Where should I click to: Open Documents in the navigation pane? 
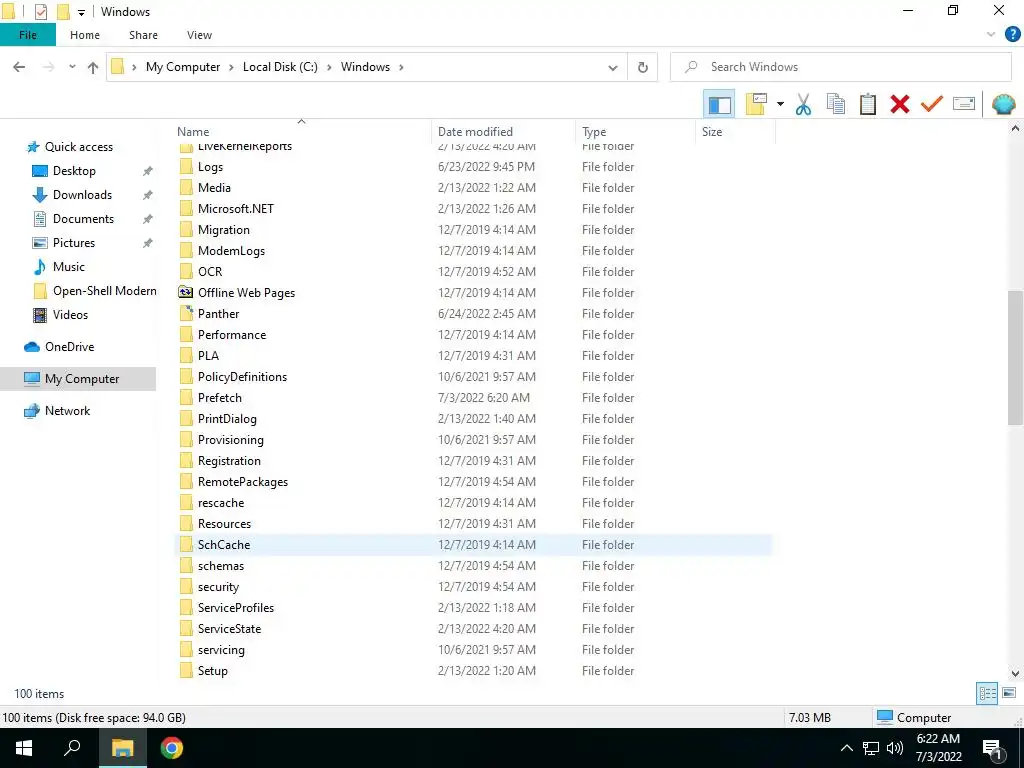[x=83, y=219]
